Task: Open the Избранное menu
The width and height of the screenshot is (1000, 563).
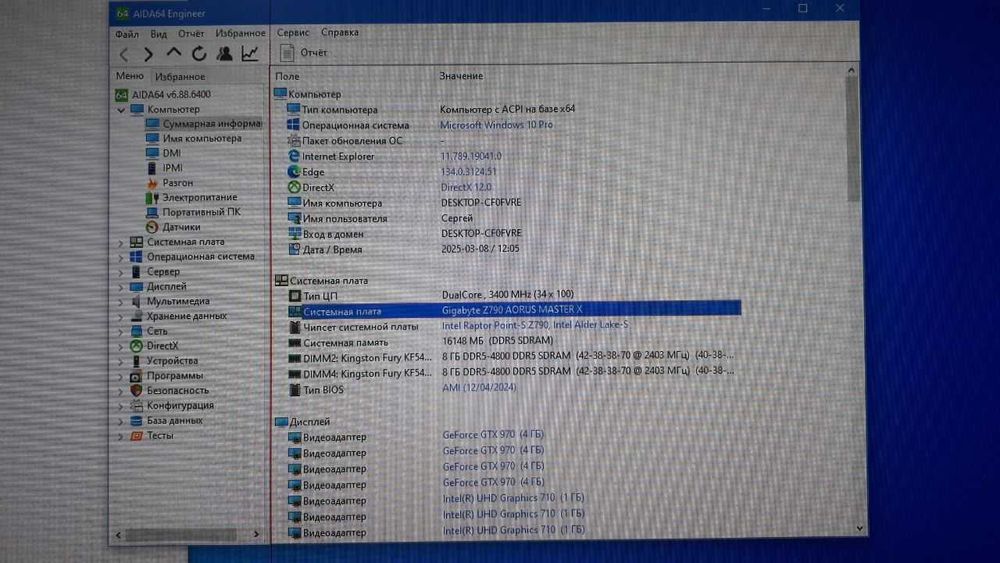Action: pyautogui.click(x=240, y=33)
